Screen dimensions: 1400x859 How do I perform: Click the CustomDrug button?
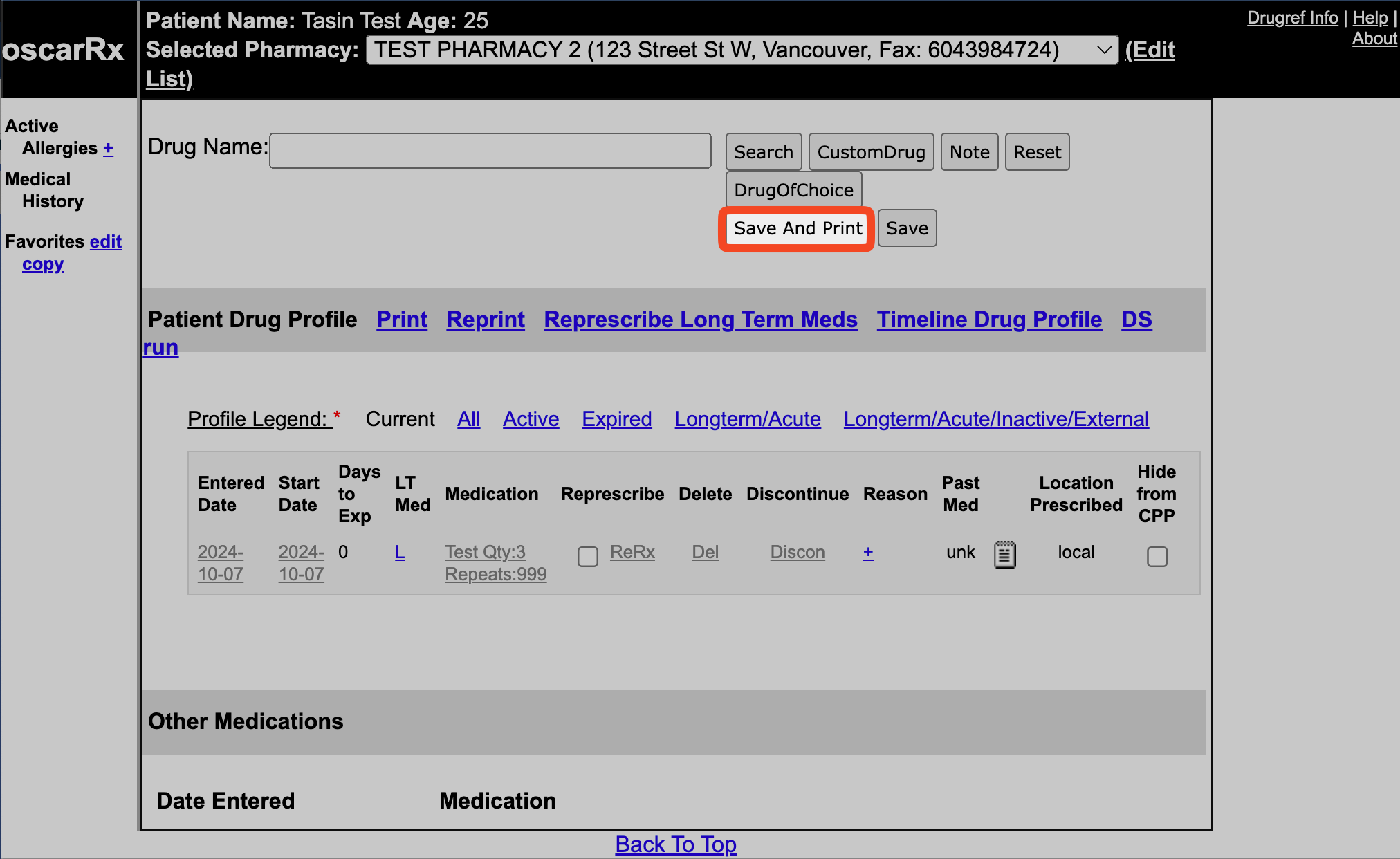coord(871,152)
